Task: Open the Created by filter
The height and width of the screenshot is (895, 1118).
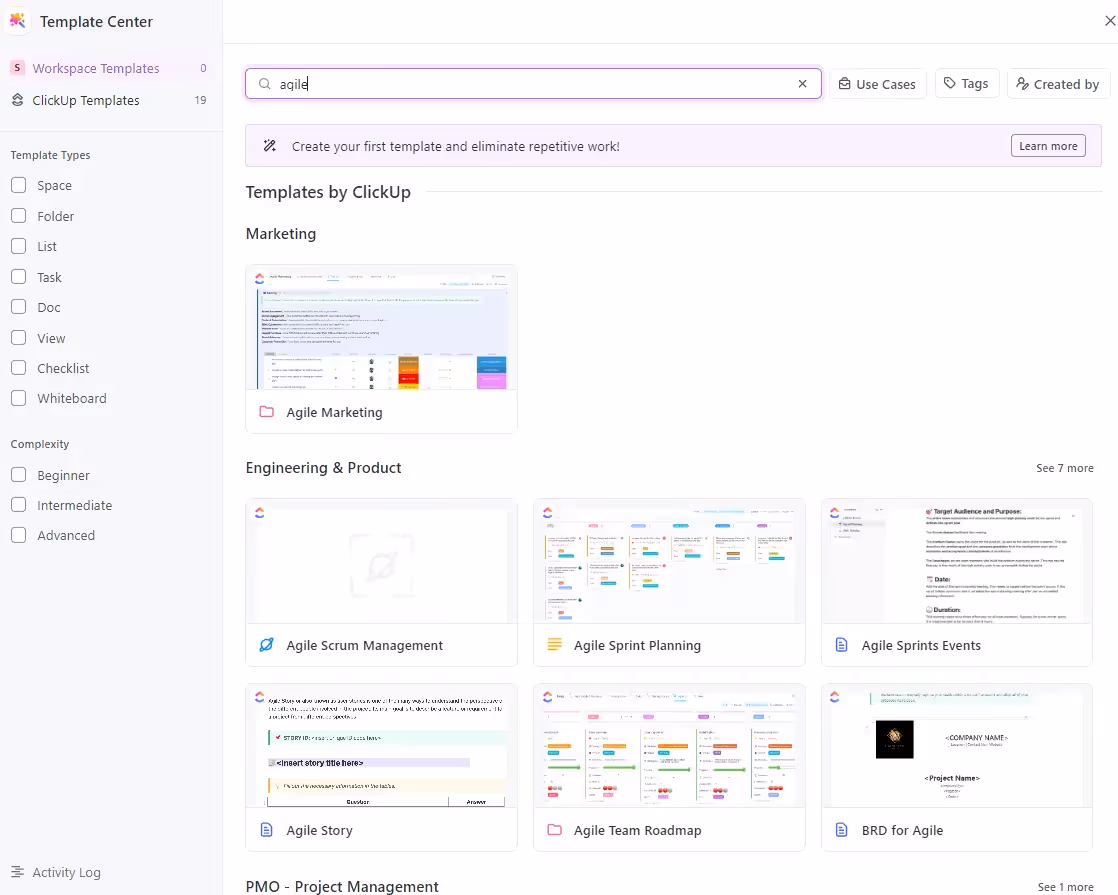Action: point(1057,84)
